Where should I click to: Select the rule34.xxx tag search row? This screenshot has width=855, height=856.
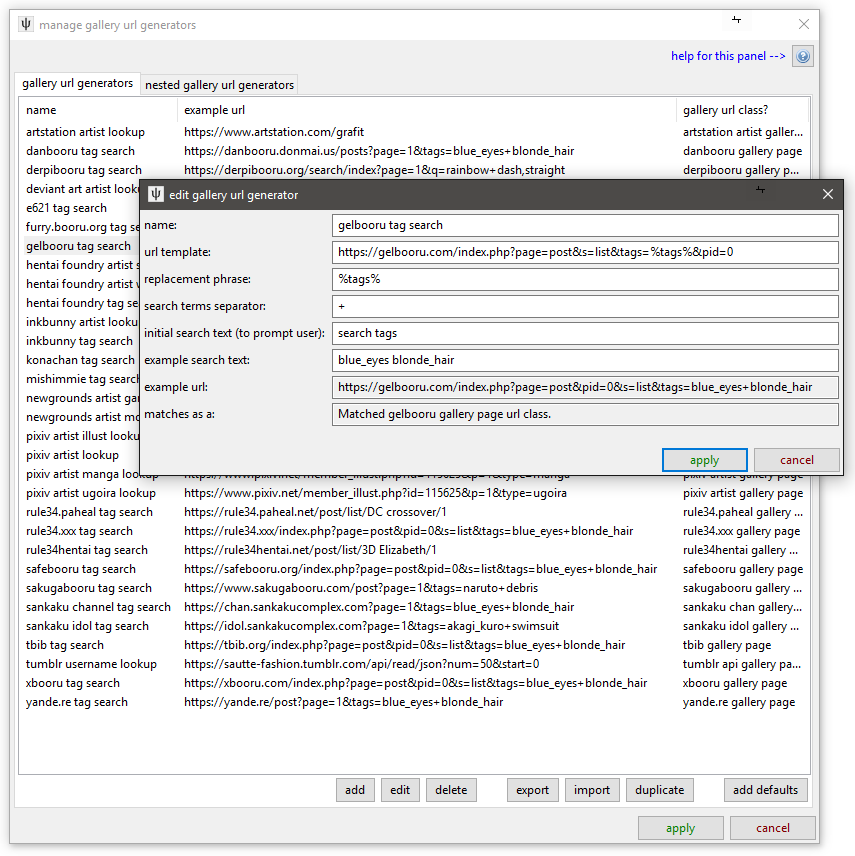click(414, 531)
